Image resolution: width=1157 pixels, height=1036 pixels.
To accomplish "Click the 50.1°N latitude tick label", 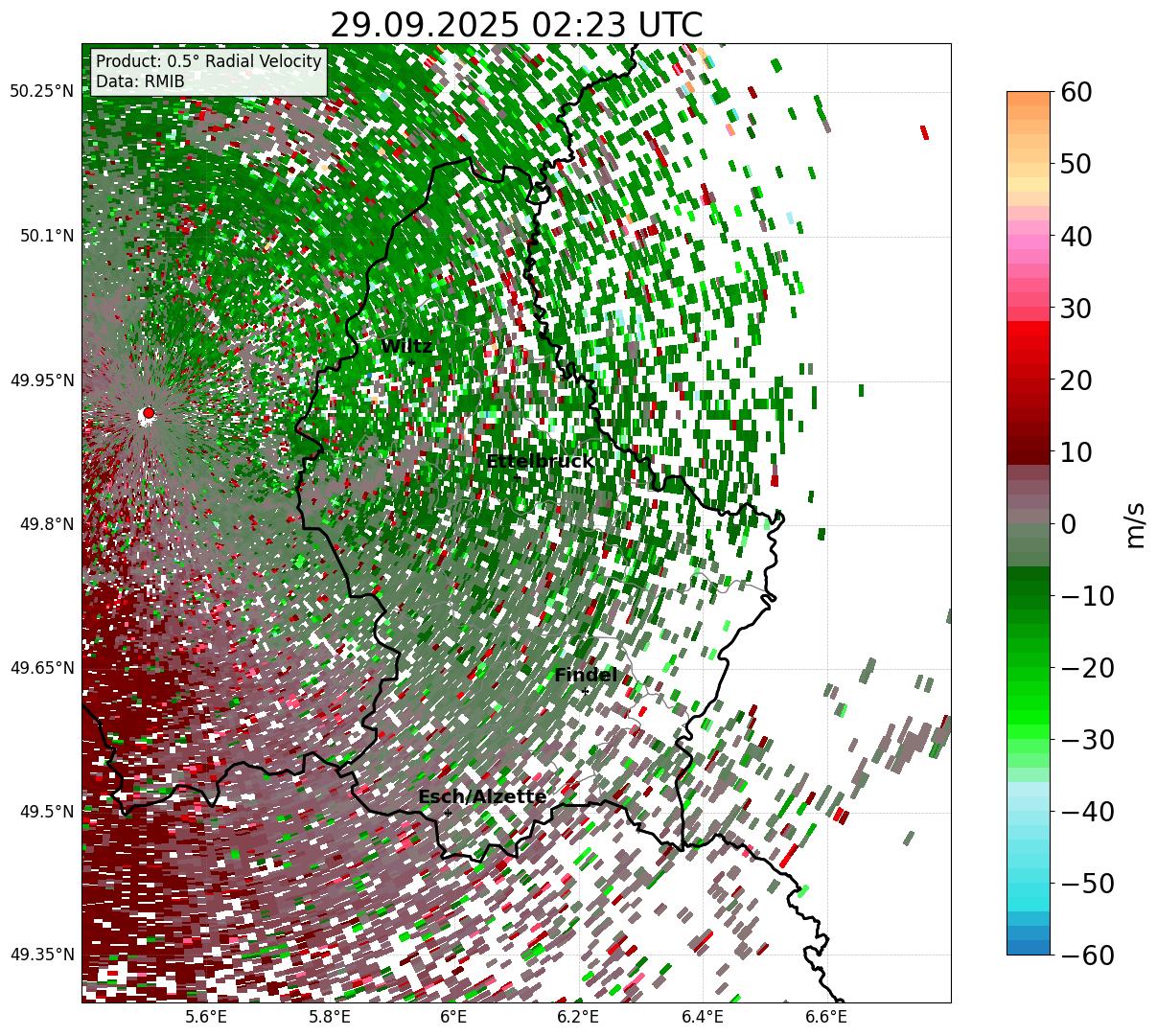I will point(47,236).
